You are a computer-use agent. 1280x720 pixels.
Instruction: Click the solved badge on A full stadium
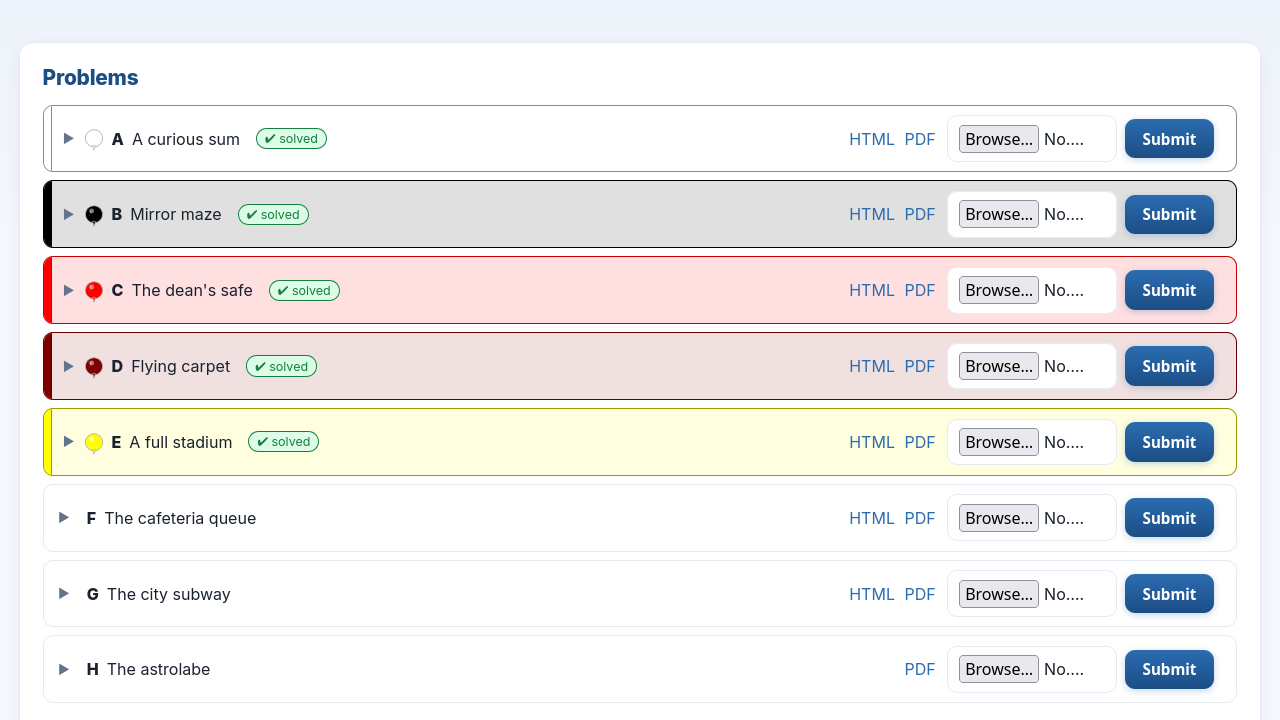(283, 441)
